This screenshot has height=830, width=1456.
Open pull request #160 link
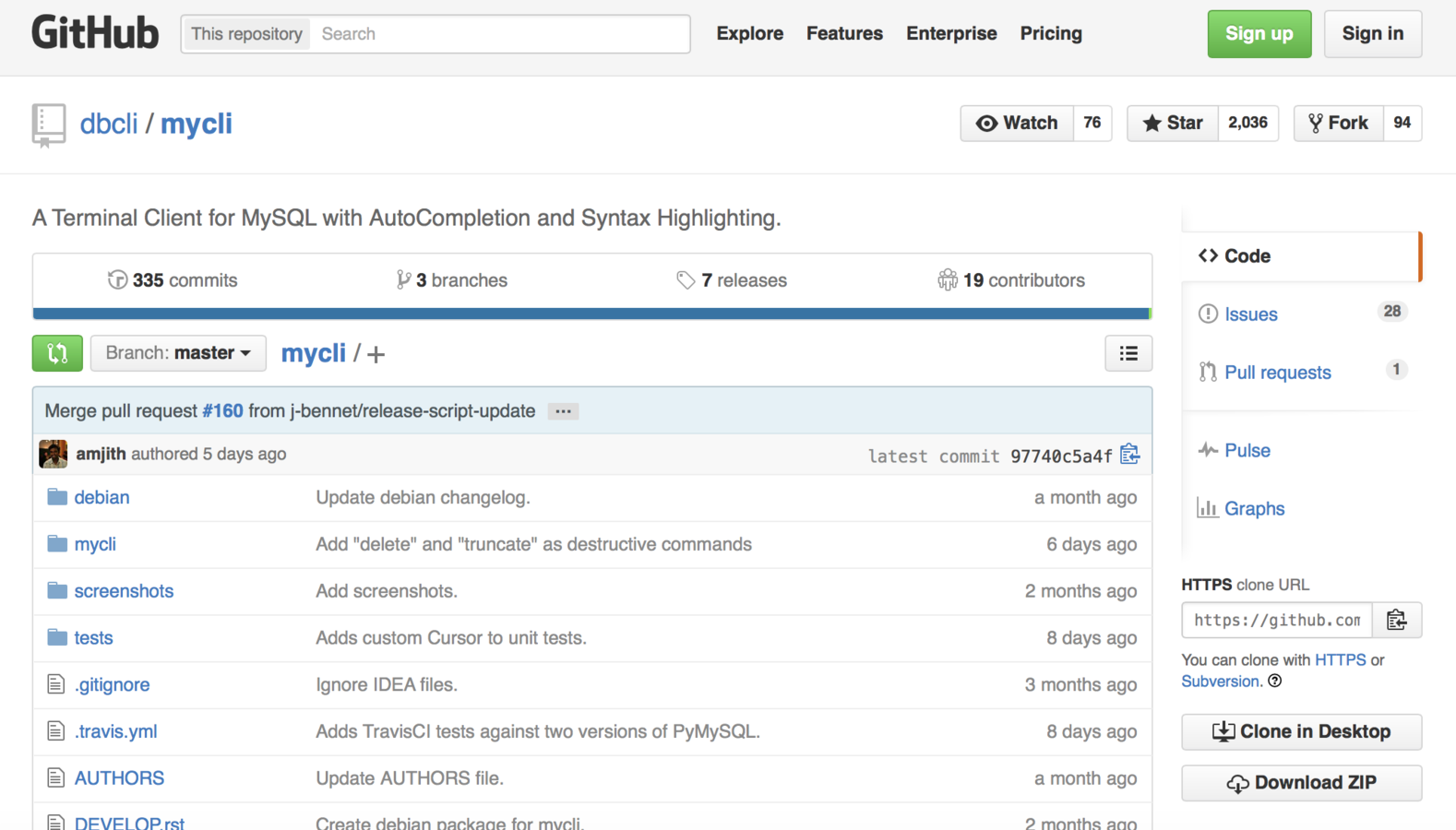point(222,411)
